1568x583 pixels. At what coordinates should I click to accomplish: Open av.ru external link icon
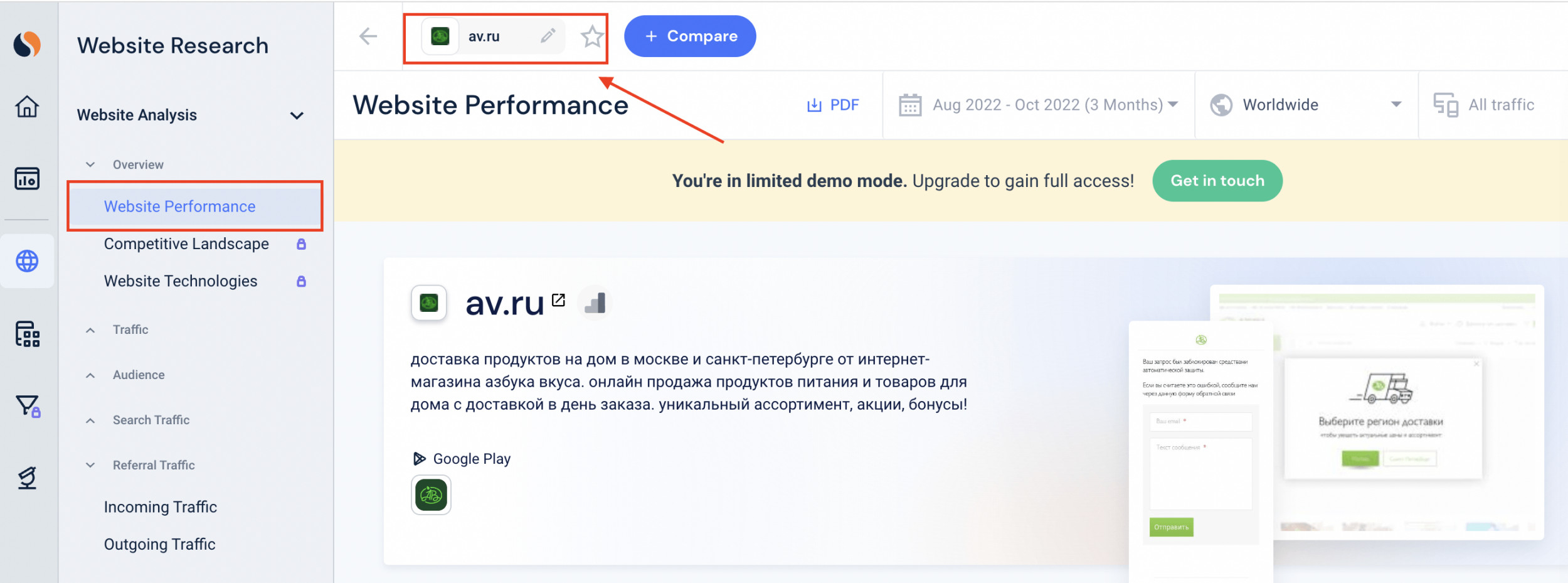[558, 300]
